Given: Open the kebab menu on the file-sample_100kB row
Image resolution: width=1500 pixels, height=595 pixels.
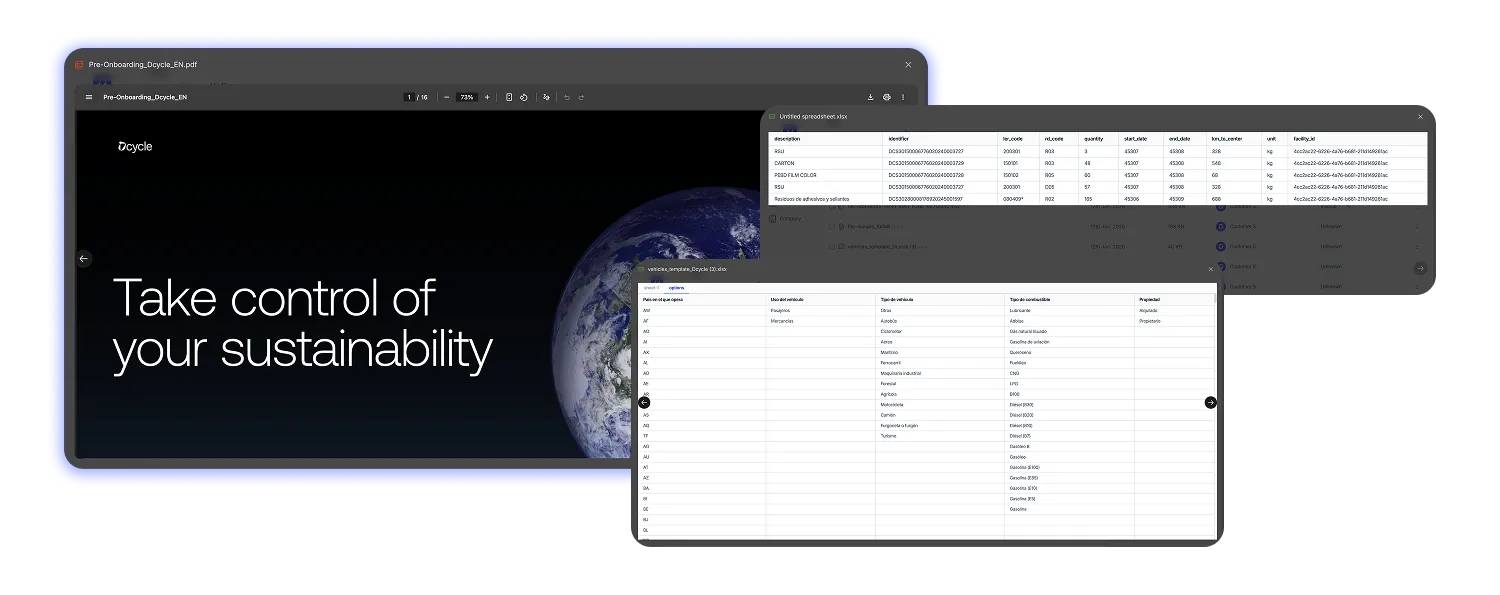Looking at the screenshot, I should click(1416, 227).
